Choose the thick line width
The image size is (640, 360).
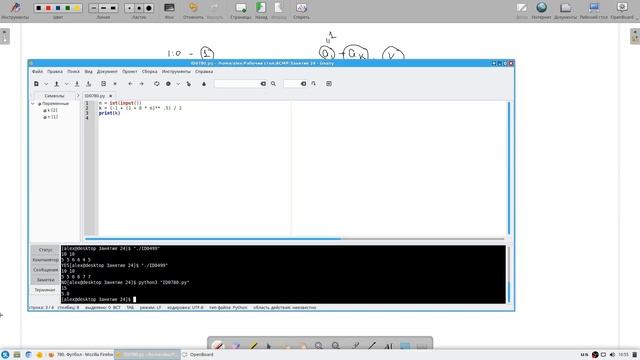[113, 8]
